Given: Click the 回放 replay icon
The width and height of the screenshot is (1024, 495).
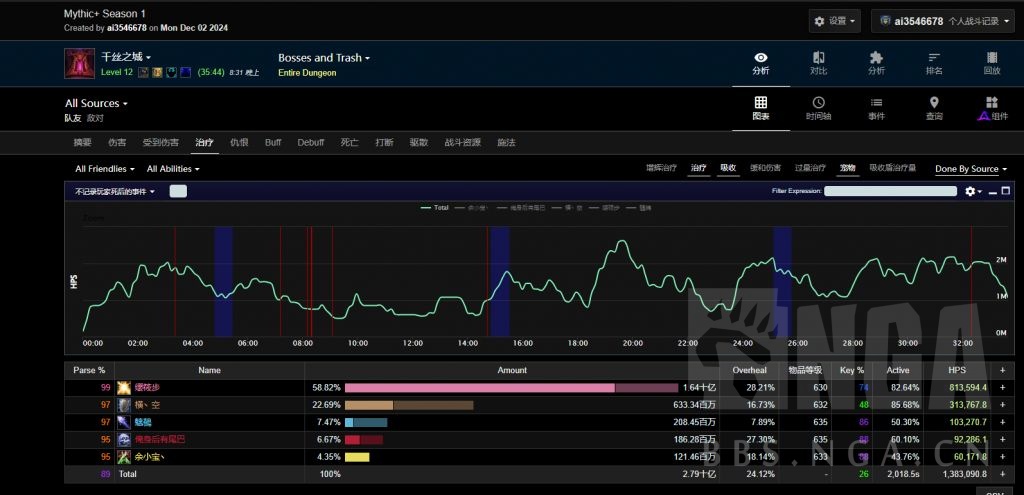Looking at the screenshot, I should (991, 58).
